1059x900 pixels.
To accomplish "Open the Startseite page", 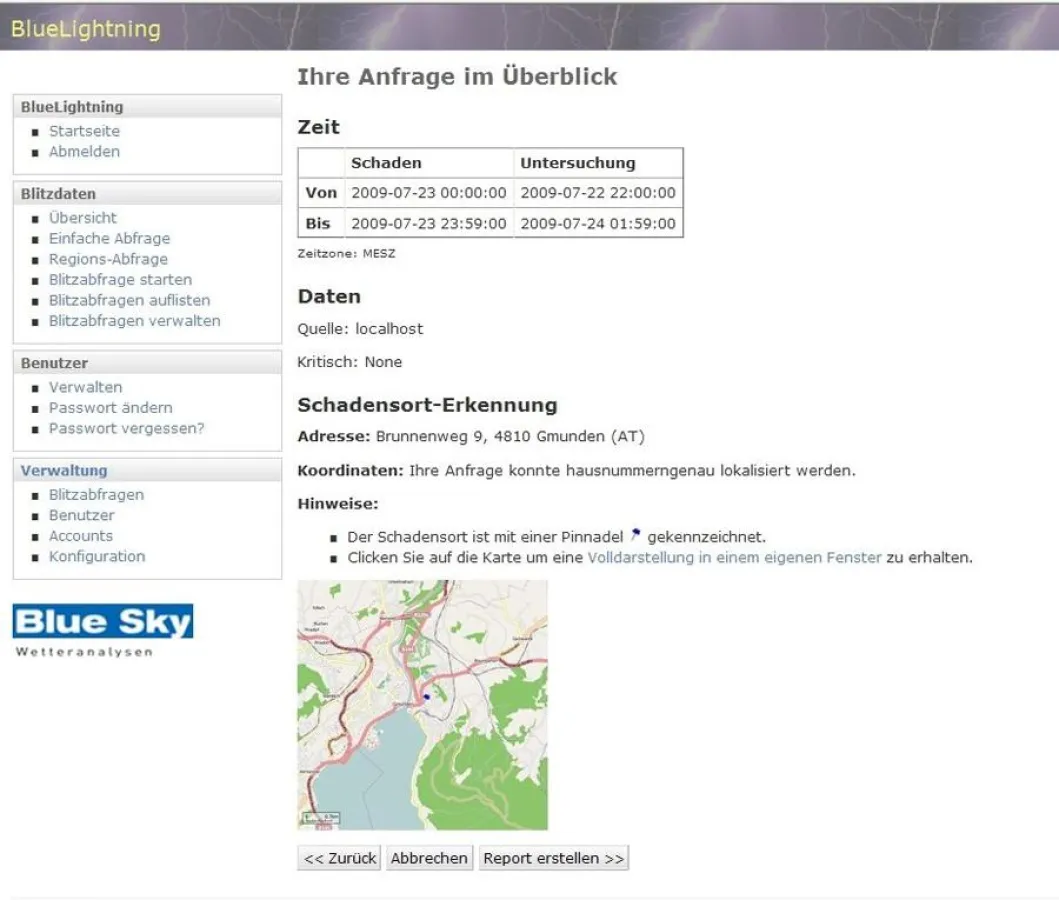I will (x=85, y=130).
